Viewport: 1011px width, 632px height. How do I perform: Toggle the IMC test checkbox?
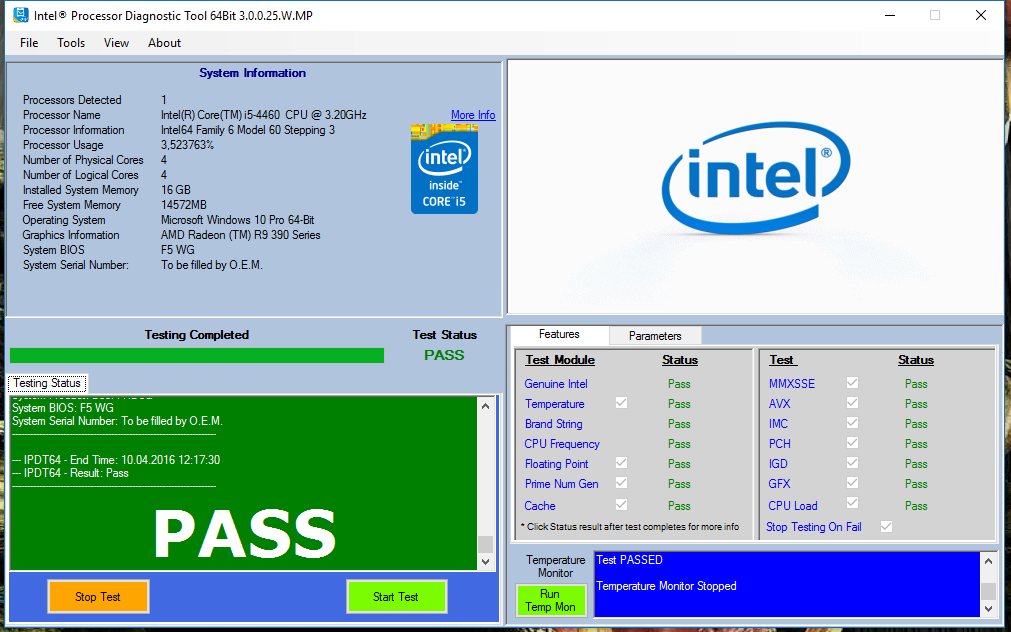point(852,422)
